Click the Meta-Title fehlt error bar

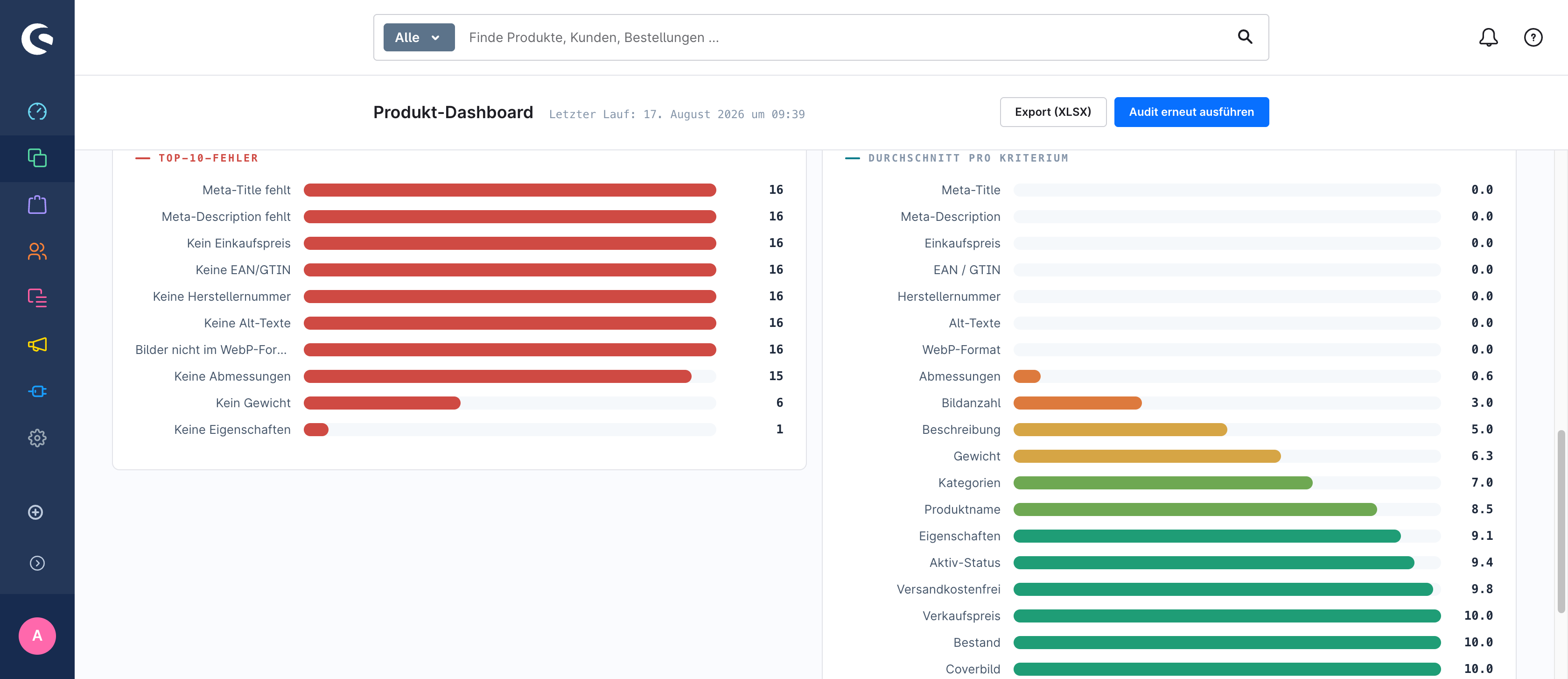pyautogui.click(x=510, y=190)
